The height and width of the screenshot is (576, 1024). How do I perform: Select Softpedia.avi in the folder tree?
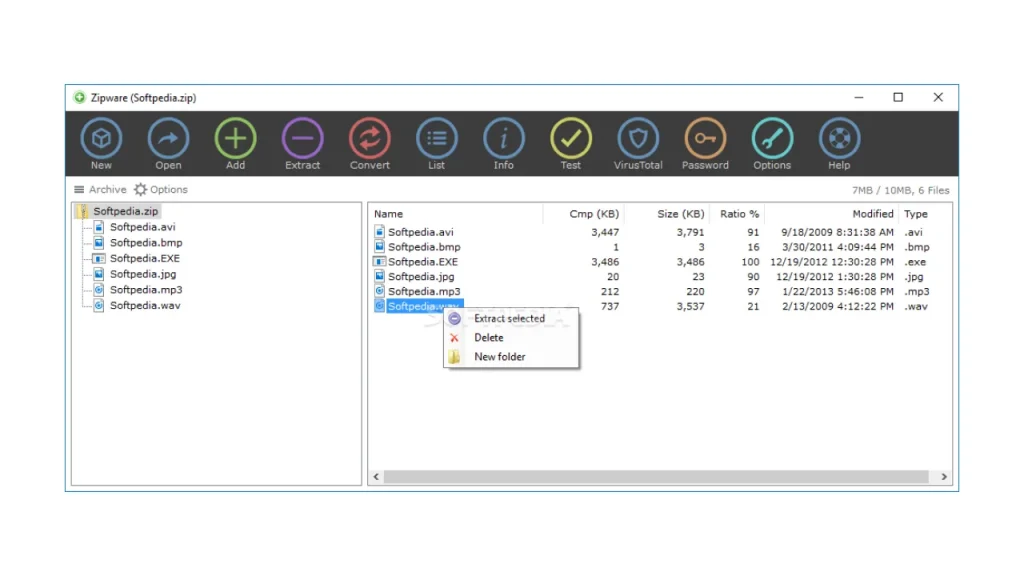(142, 227)
